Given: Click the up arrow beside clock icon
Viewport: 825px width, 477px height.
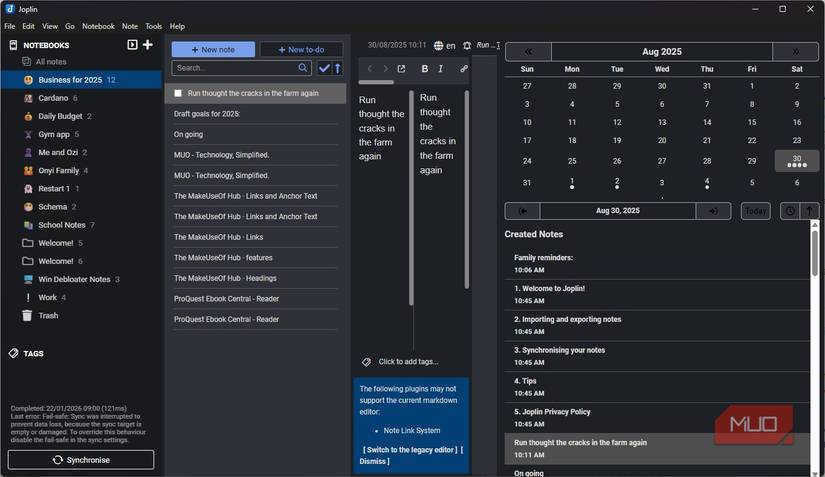Looking at the screenshot, I should (x=809, y=211).
